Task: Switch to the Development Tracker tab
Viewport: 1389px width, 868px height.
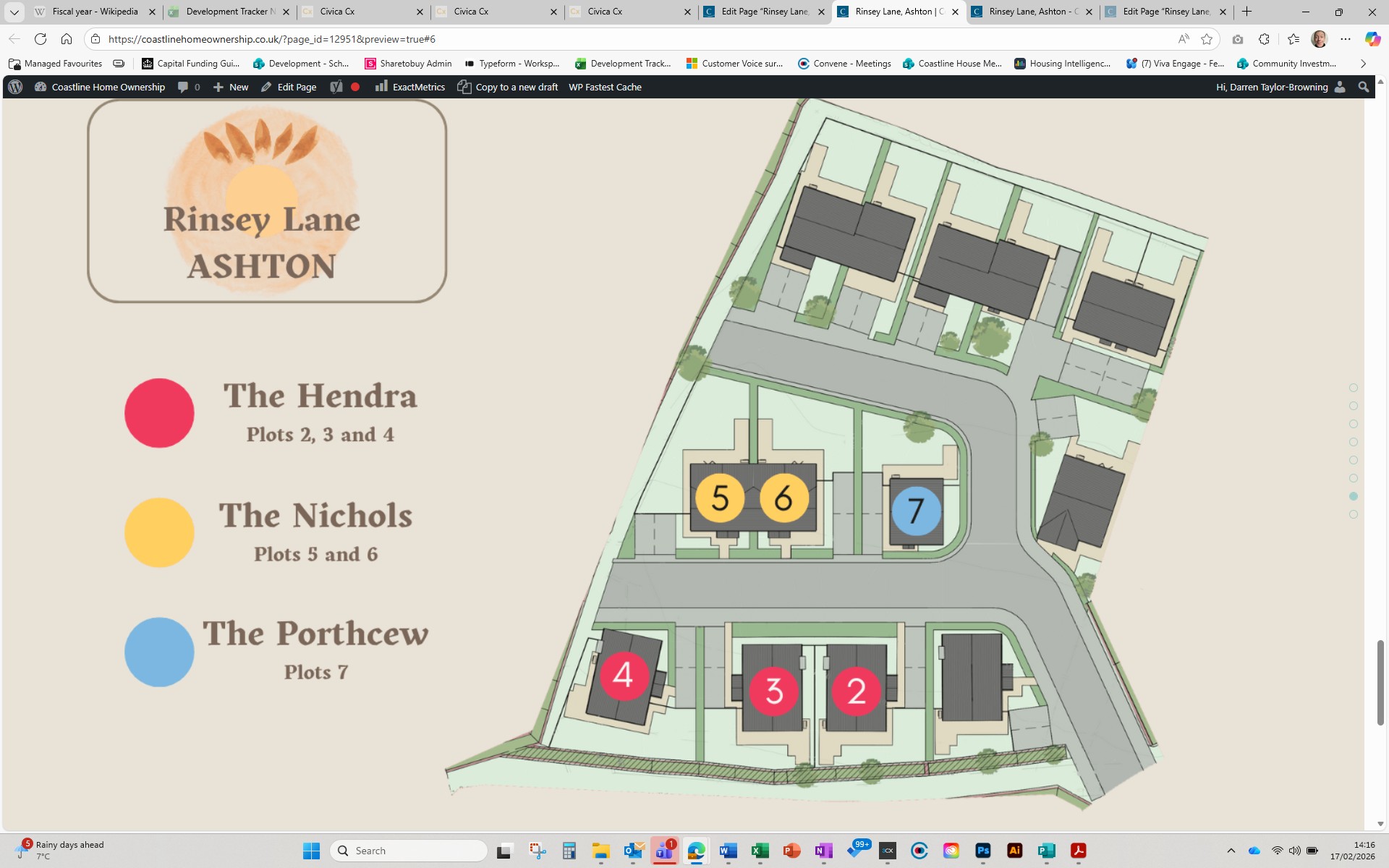Action: (x=227, y=12)
